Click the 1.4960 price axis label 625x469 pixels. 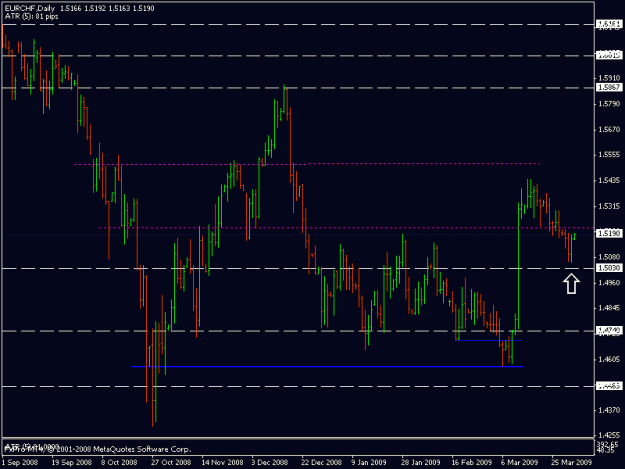coord(609,283)
